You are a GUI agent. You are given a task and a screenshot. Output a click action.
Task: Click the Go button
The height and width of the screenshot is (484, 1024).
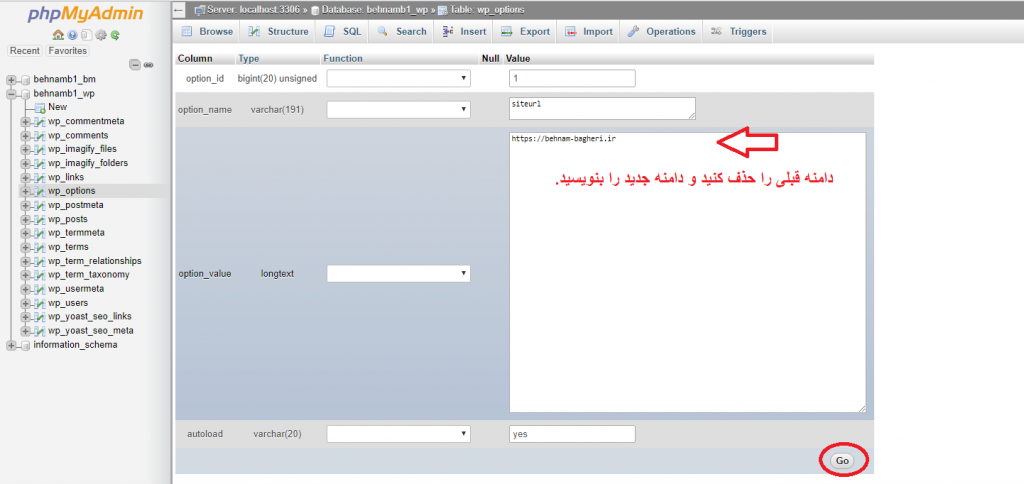(x=842, y=460)
